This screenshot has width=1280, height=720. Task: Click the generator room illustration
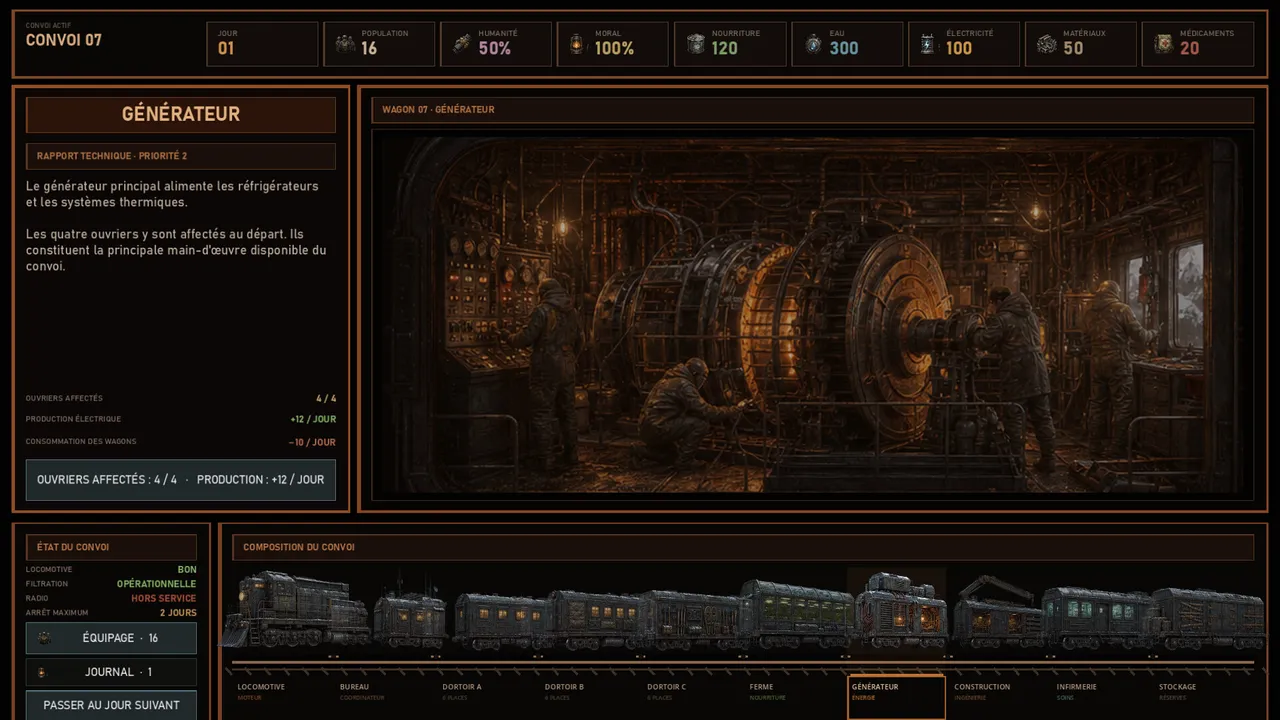click(813, 315)
